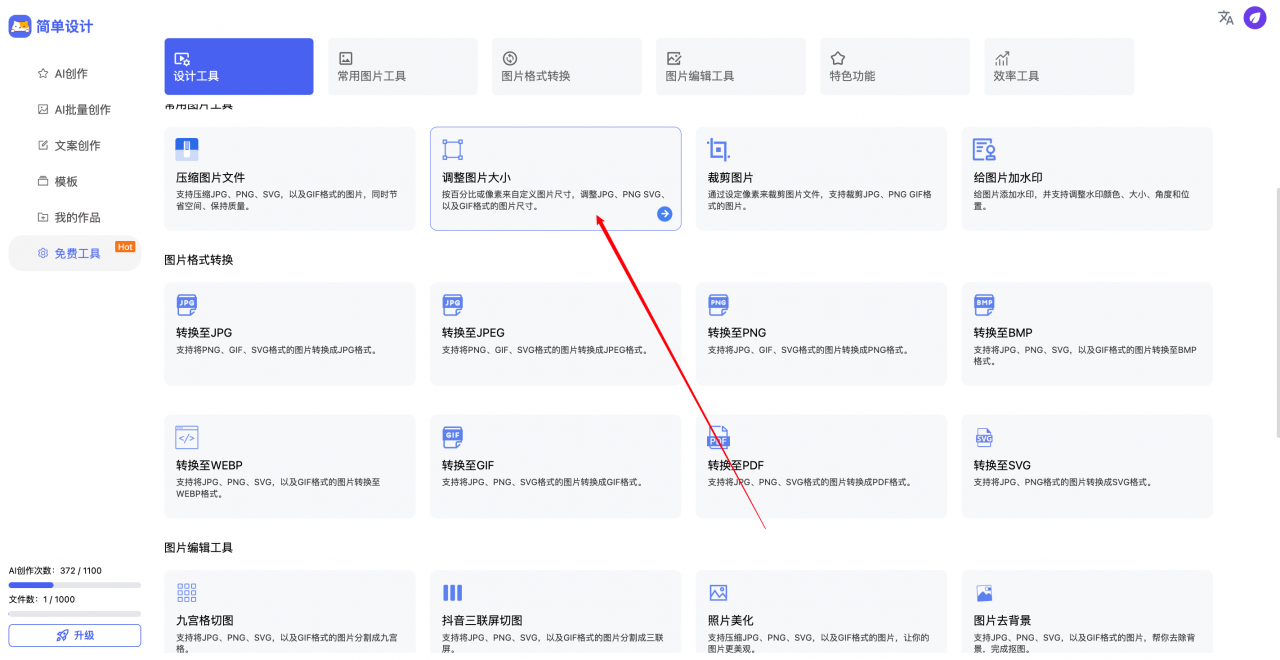Click the 九宫格切图 grid icon
Screen dimensions: 1280x660
pos(187,592)
